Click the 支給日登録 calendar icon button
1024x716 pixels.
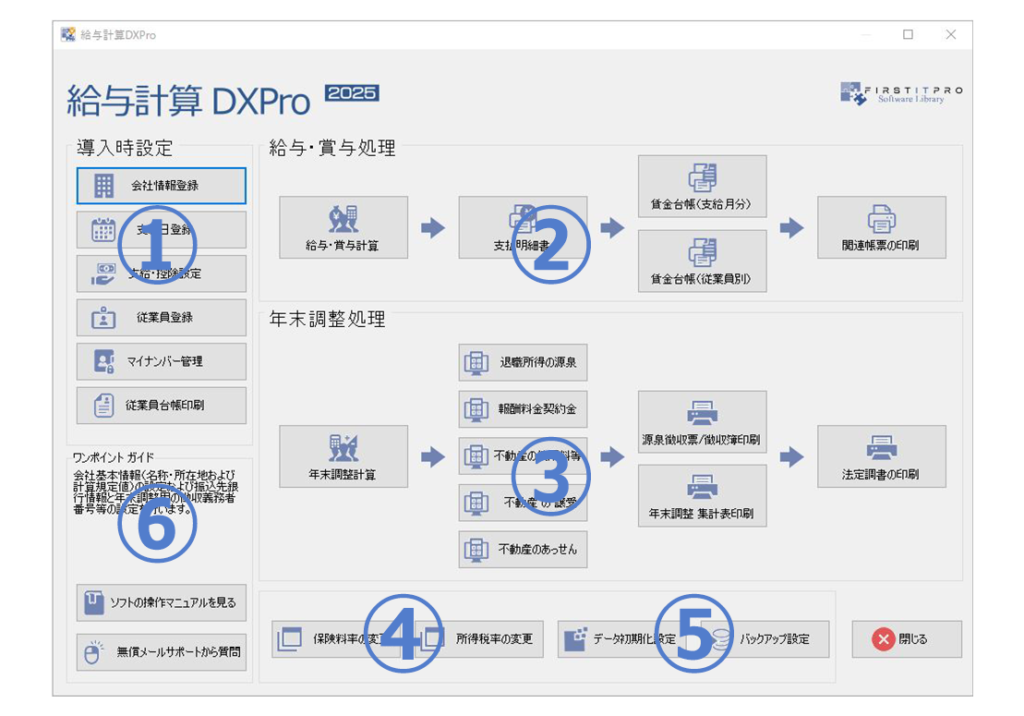point(161,229)
